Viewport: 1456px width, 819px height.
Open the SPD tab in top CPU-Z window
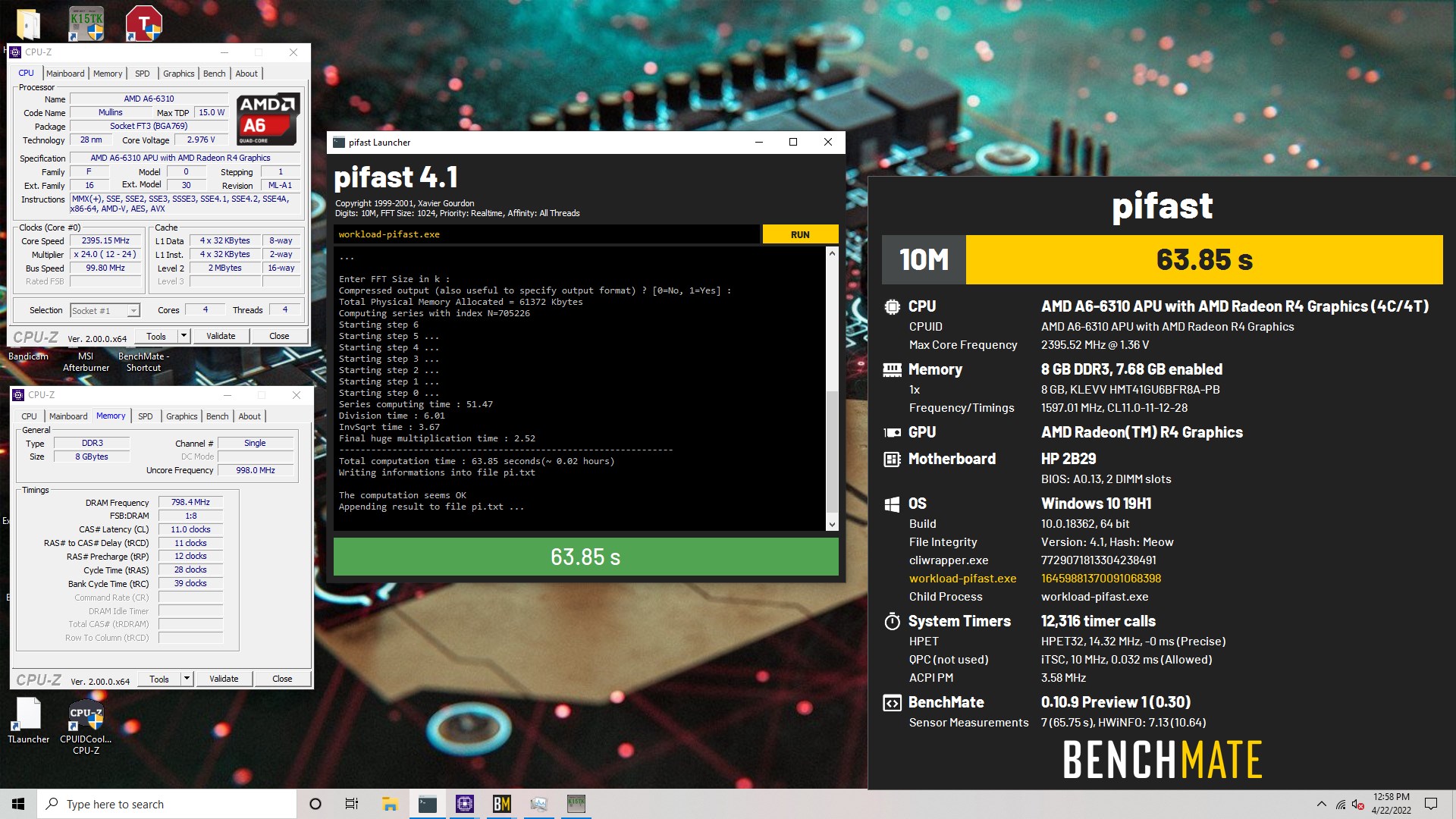click(x=143, y=74)
